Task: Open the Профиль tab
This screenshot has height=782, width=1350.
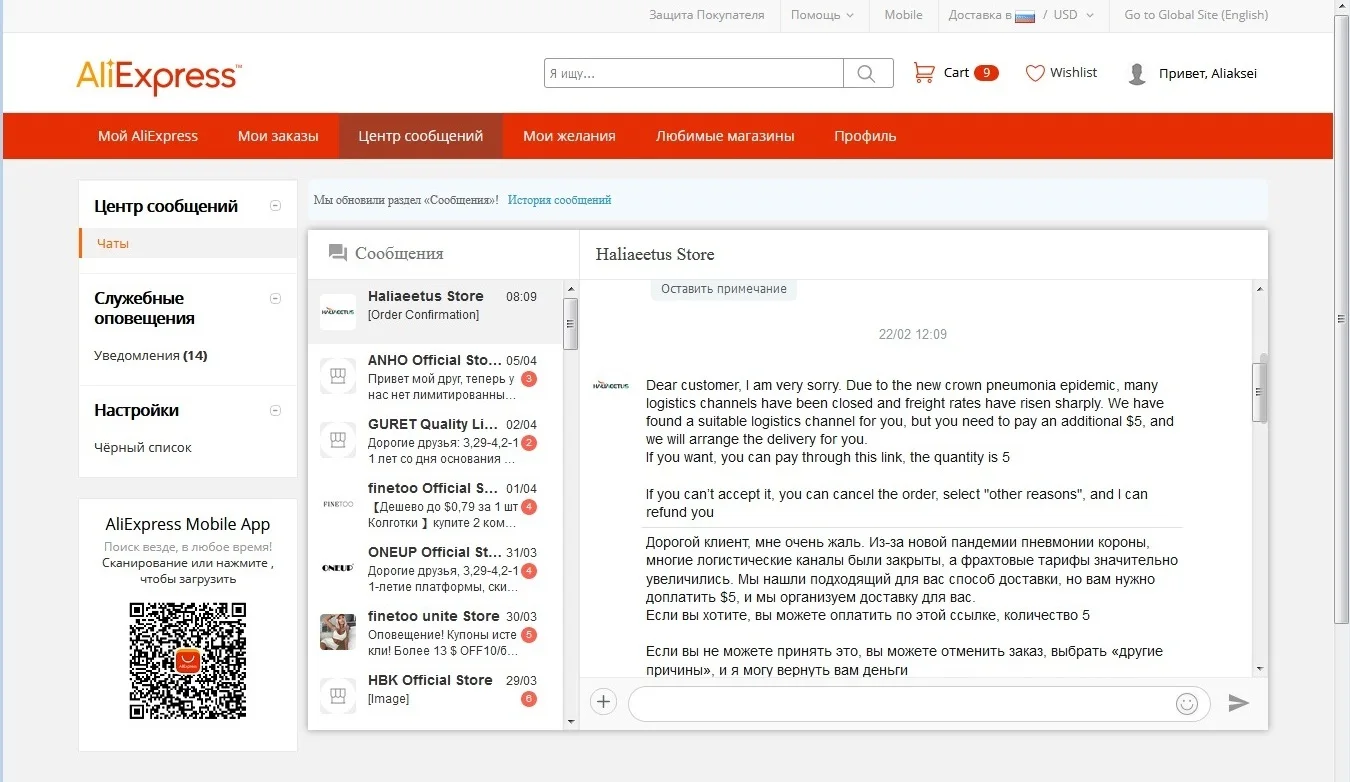Action: click(865, 136)
